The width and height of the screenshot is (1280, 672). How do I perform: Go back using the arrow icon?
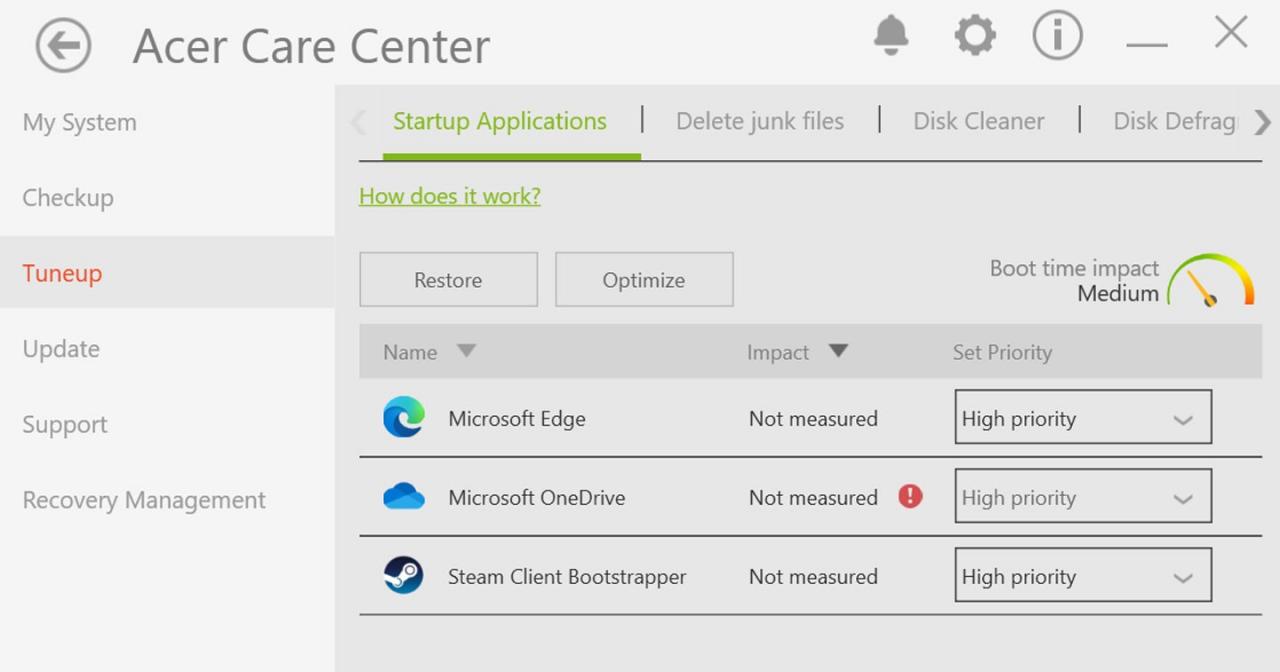pos(63,45)
